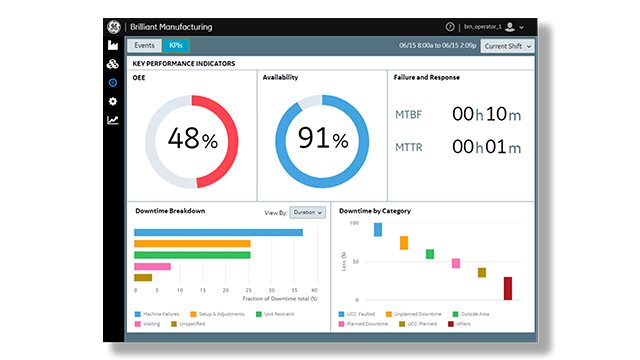
Task: Click the shift date range text
Action: [x=438, y=46]
